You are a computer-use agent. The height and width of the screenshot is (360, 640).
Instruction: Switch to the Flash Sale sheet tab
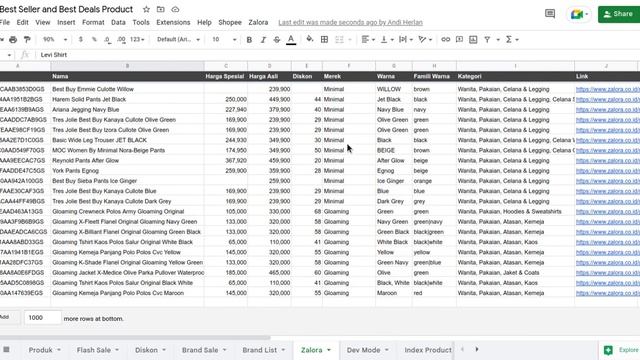pos(97,350)
